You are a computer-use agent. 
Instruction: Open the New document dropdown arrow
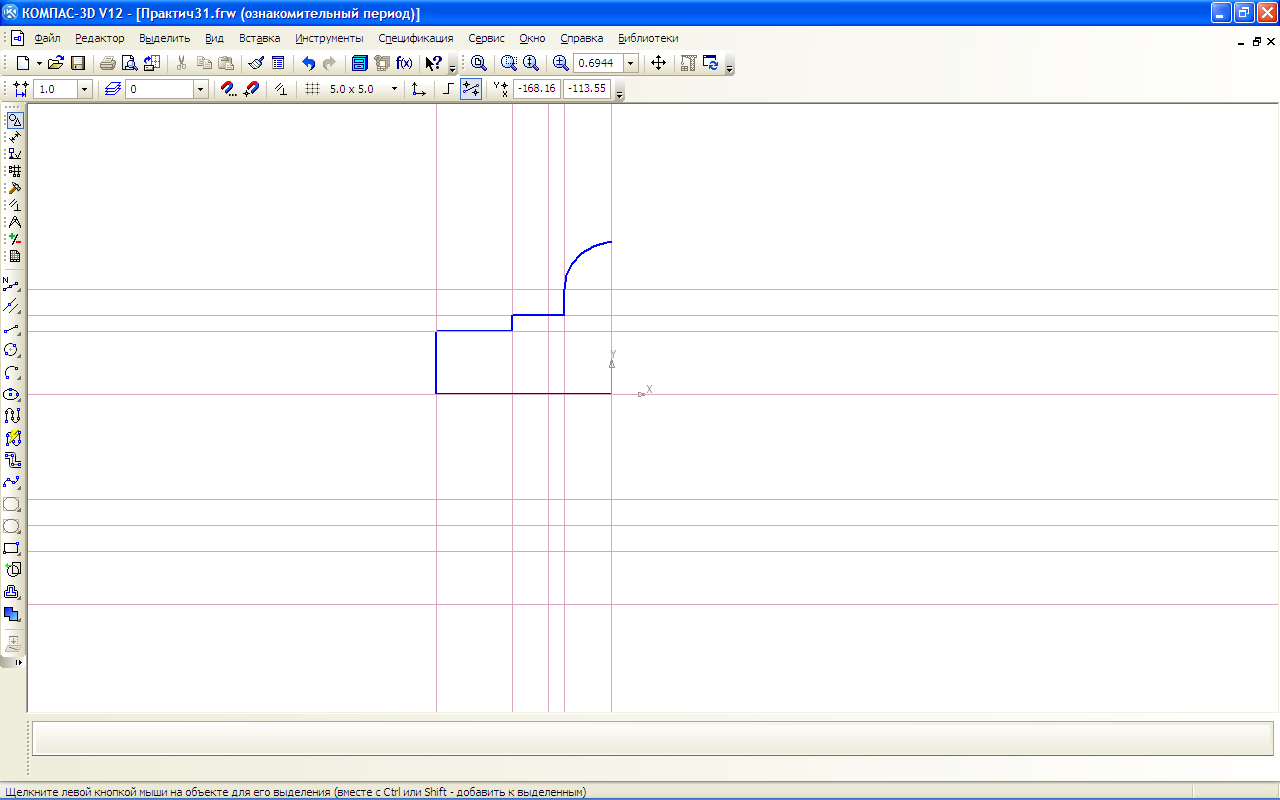click(x=39, y=63)
